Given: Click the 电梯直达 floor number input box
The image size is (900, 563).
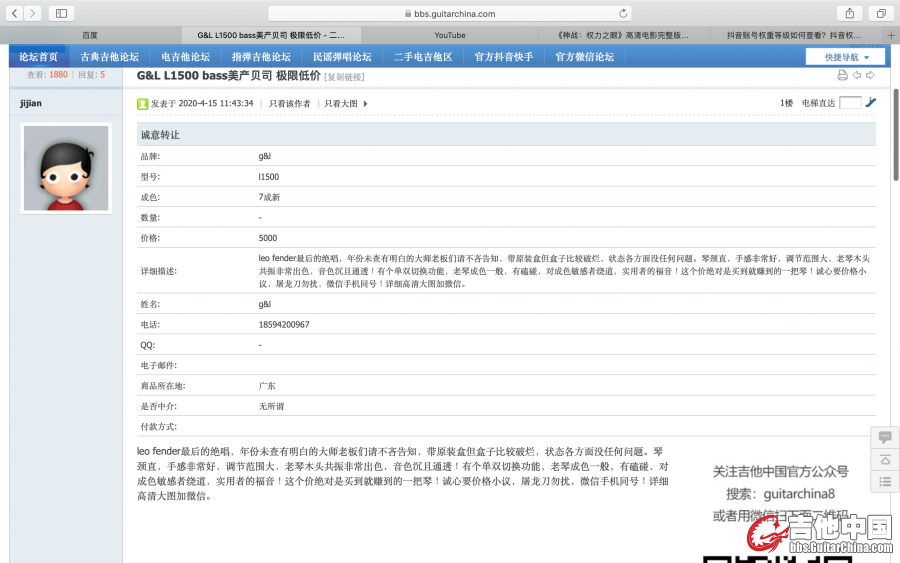Looking at the screenshot, I should click(x=850, y=103).
